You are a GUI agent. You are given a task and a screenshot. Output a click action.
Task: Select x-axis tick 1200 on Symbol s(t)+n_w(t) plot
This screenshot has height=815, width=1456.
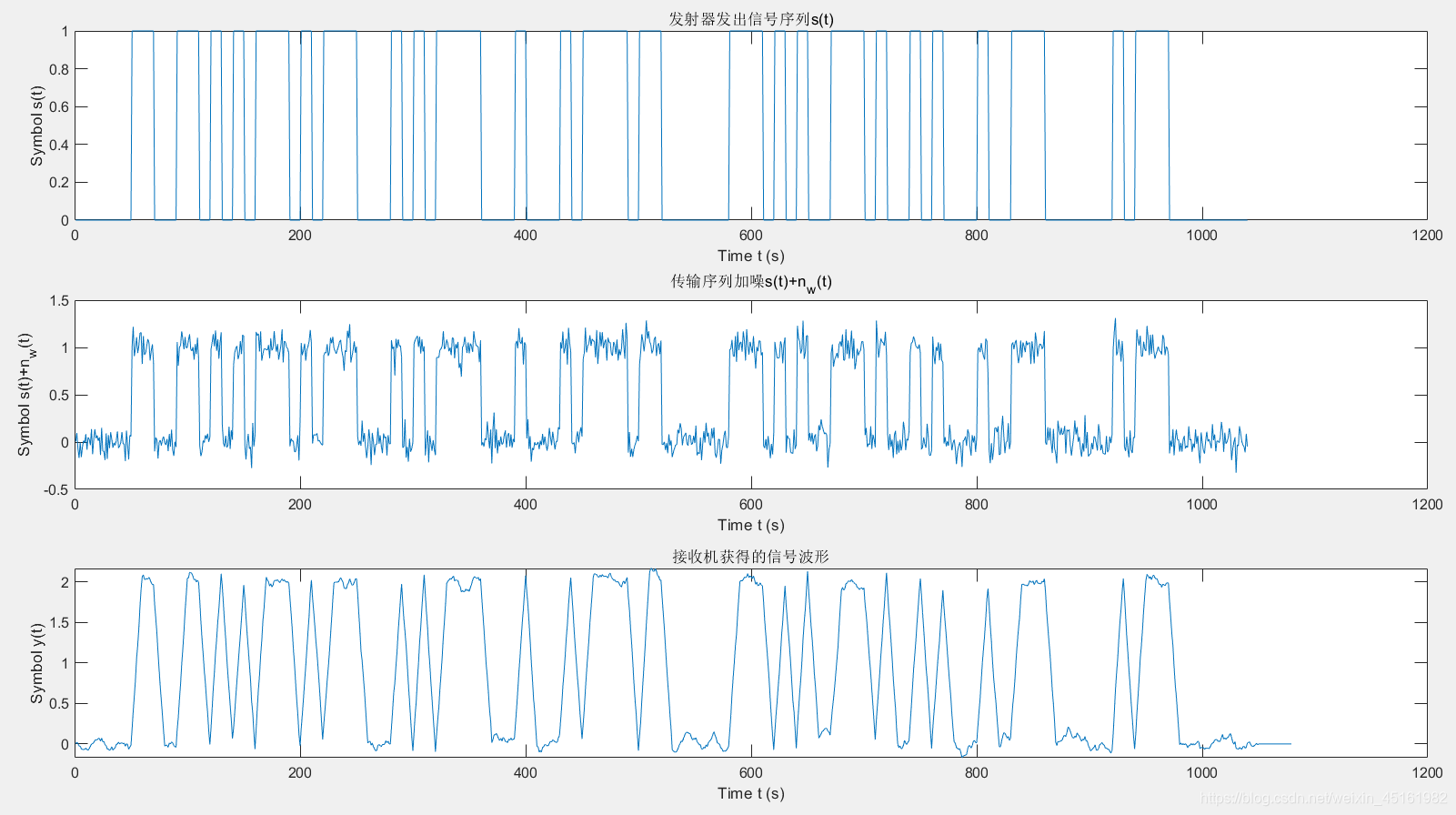click(1427, 504)
